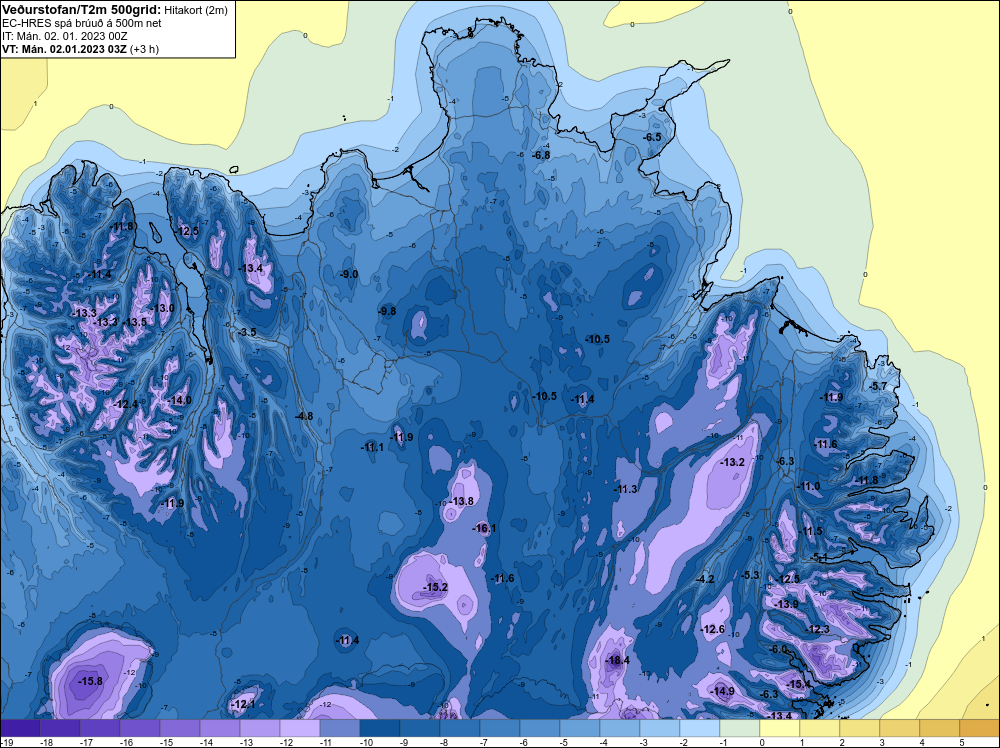Click the -5.3 temperature value
1000x748 pixels.
tap(751, 575)
